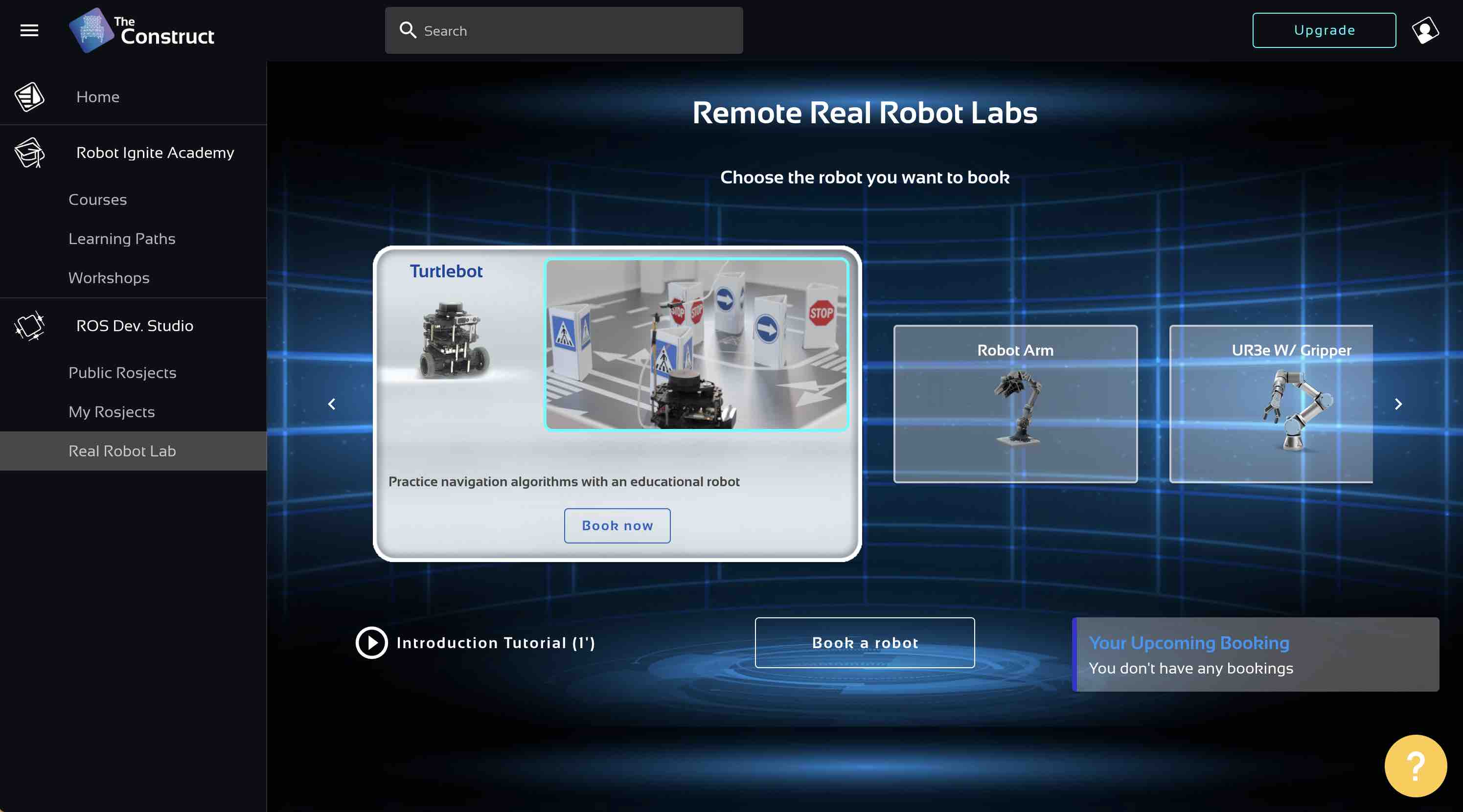
Task: Go to Courses
Action: pyautogui.click(x=98, y=200)
